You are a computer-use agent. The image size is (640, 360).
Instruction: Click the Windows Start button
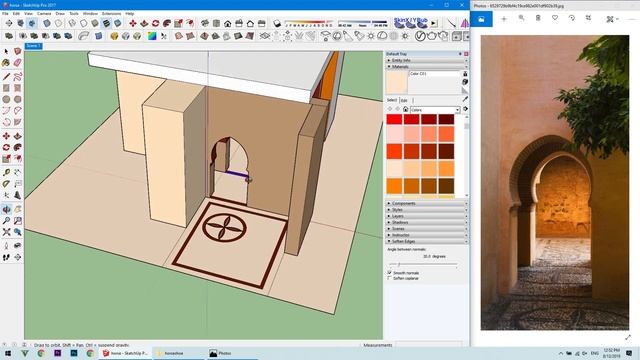point(8,353)
